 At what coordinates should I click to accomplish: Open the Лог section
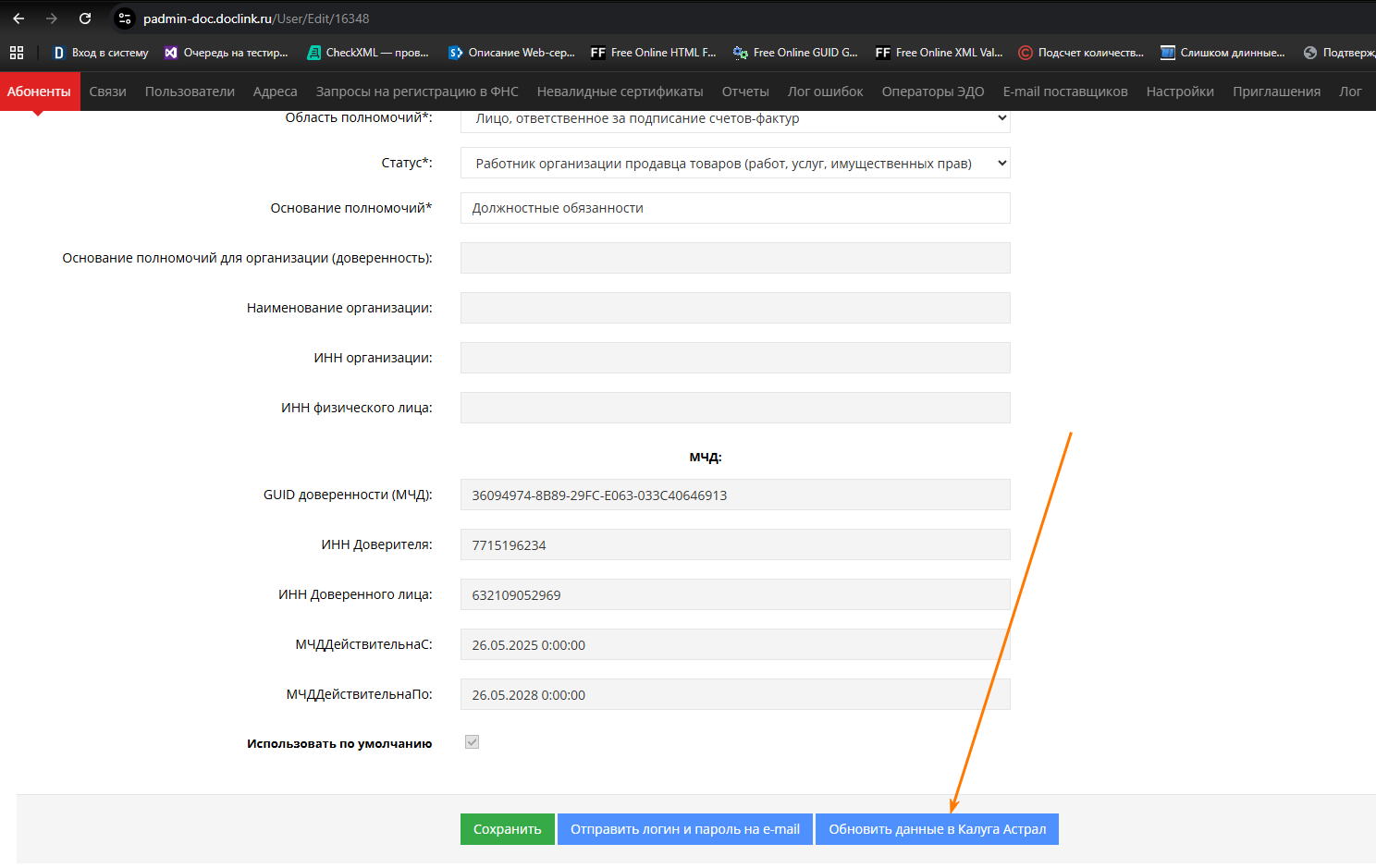coord(1350,92)
